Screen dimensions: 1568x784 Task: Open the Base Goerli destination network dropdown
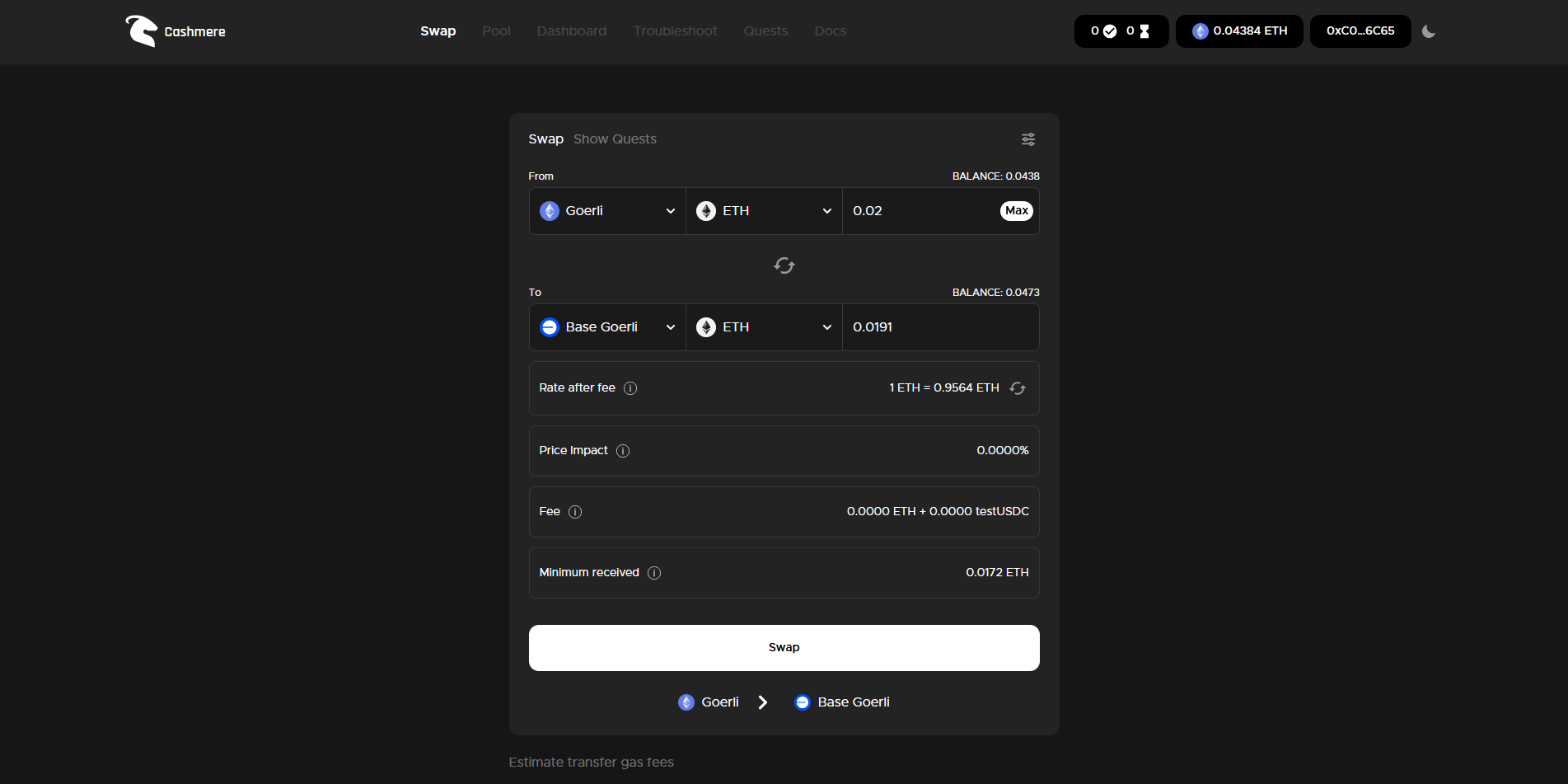click(x=607, y=327)
